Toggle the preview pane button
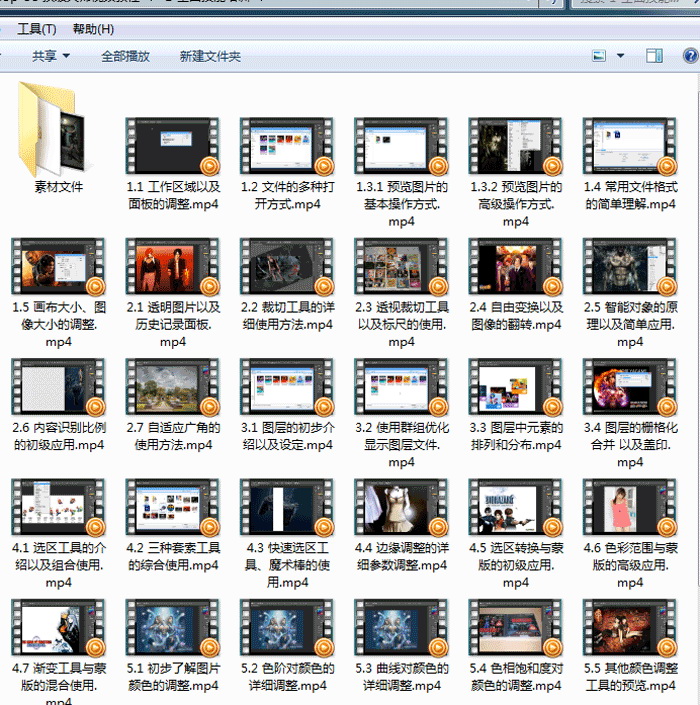This screenshot has width=700, height=705. [x=652, y=56]
